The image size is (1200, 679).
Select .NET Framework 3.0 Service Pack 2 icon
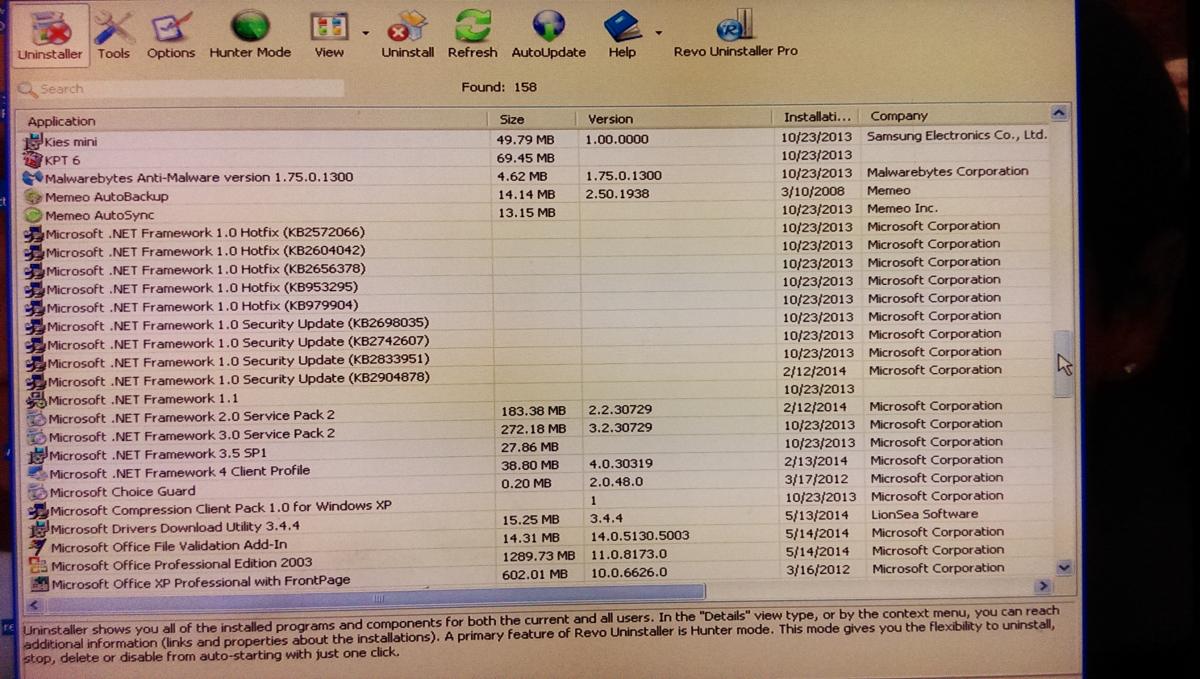pos(35,436)
